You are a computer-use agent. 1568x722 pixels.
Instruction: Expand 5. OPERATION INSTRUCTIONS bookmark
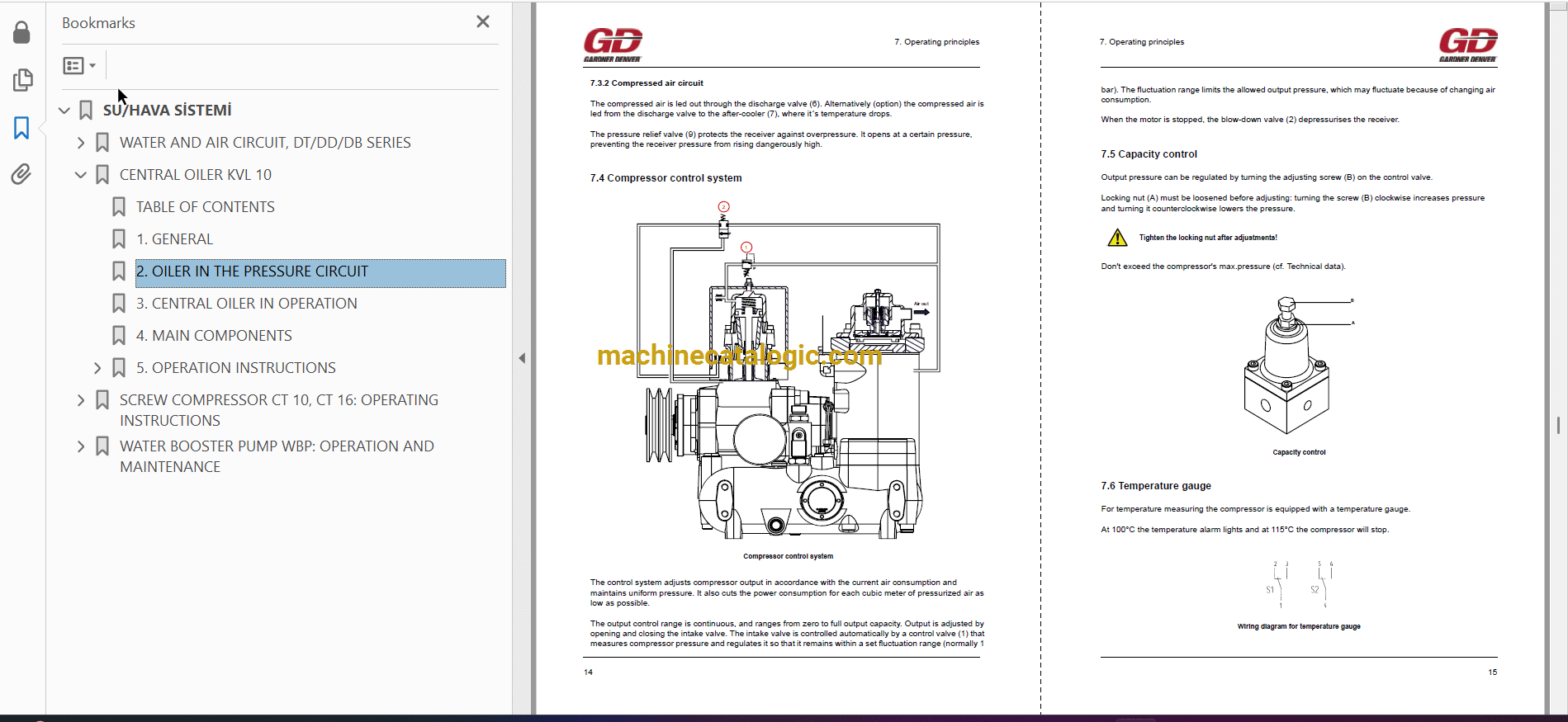97,368
